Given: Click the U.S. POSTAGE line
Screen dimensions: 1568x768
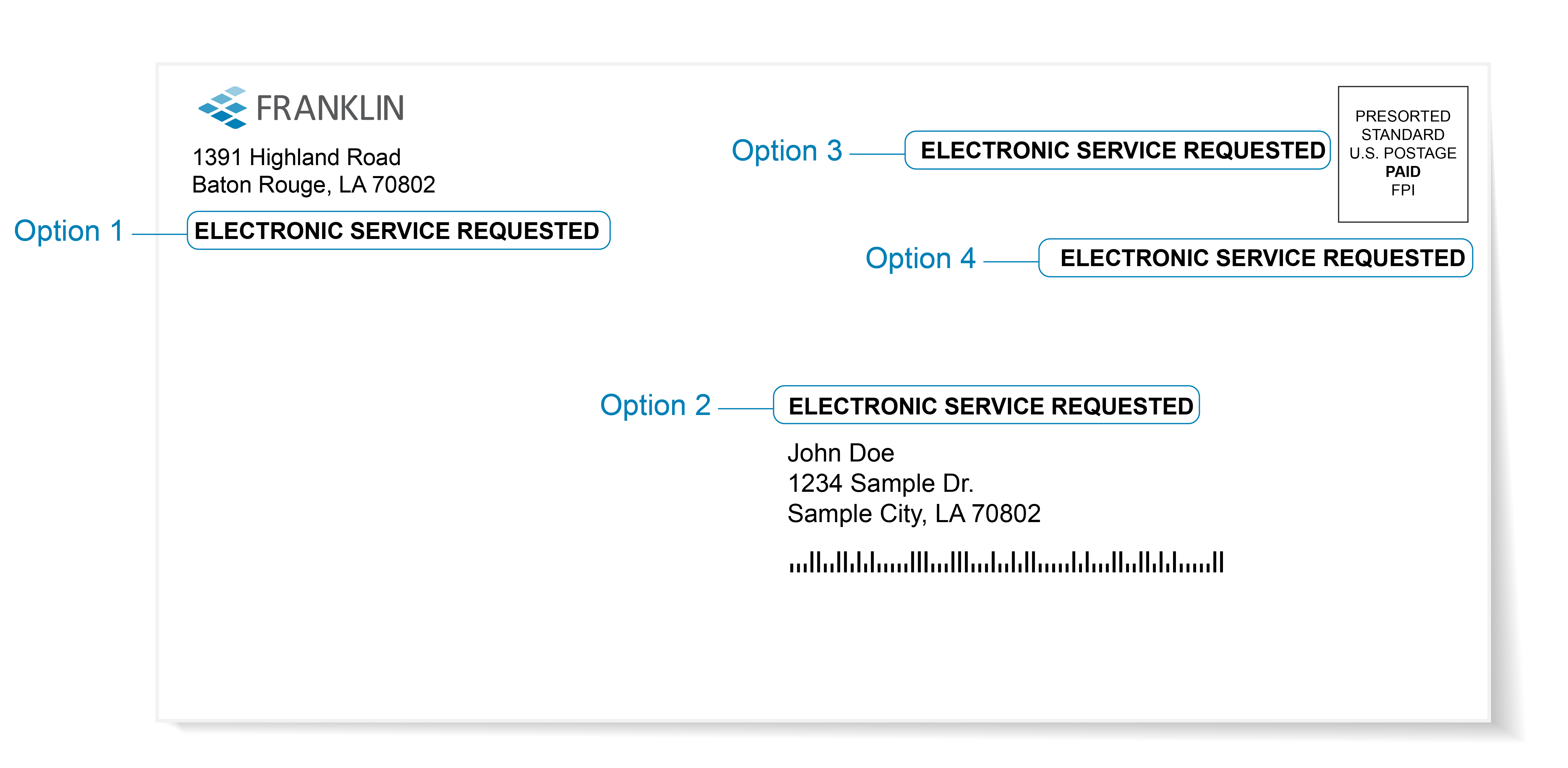Looking at the screenshot, I should point(1402,153).
